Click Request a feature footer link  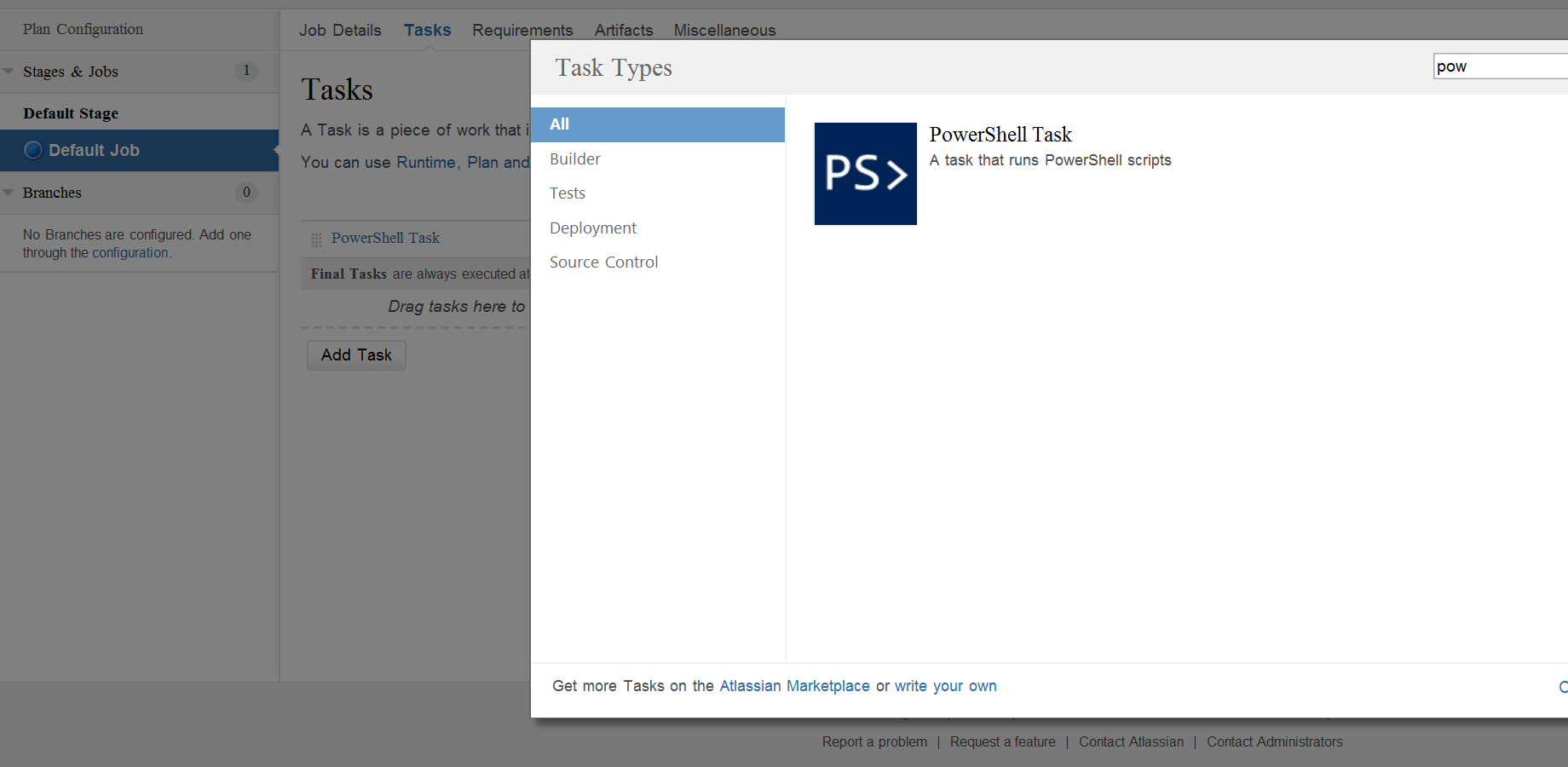(x=1002, y=742)
